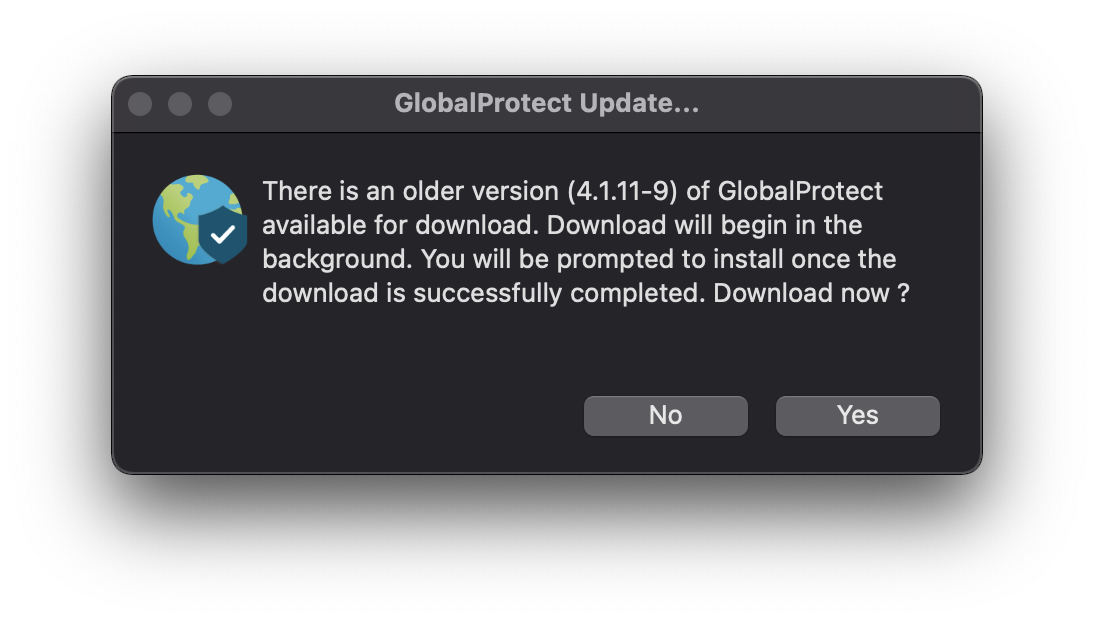Viewport: 1094px width, 622px height.
Task: Click the white checkmark inside the shield
Action: [223, 235]
